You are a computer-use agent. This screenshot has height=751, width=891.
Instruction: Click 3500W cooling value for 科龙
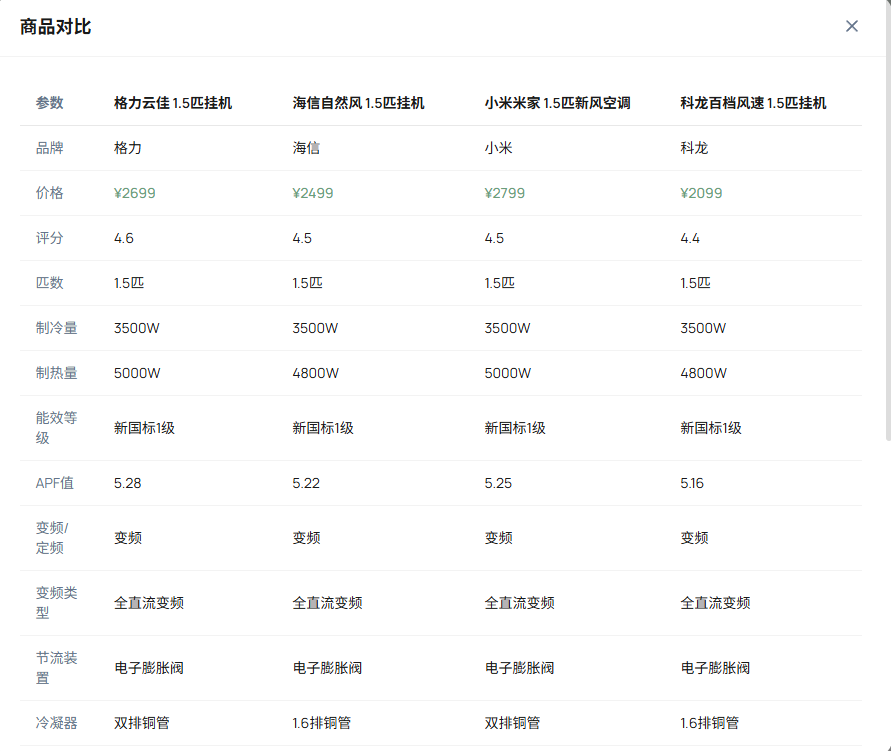click(703, 328)
